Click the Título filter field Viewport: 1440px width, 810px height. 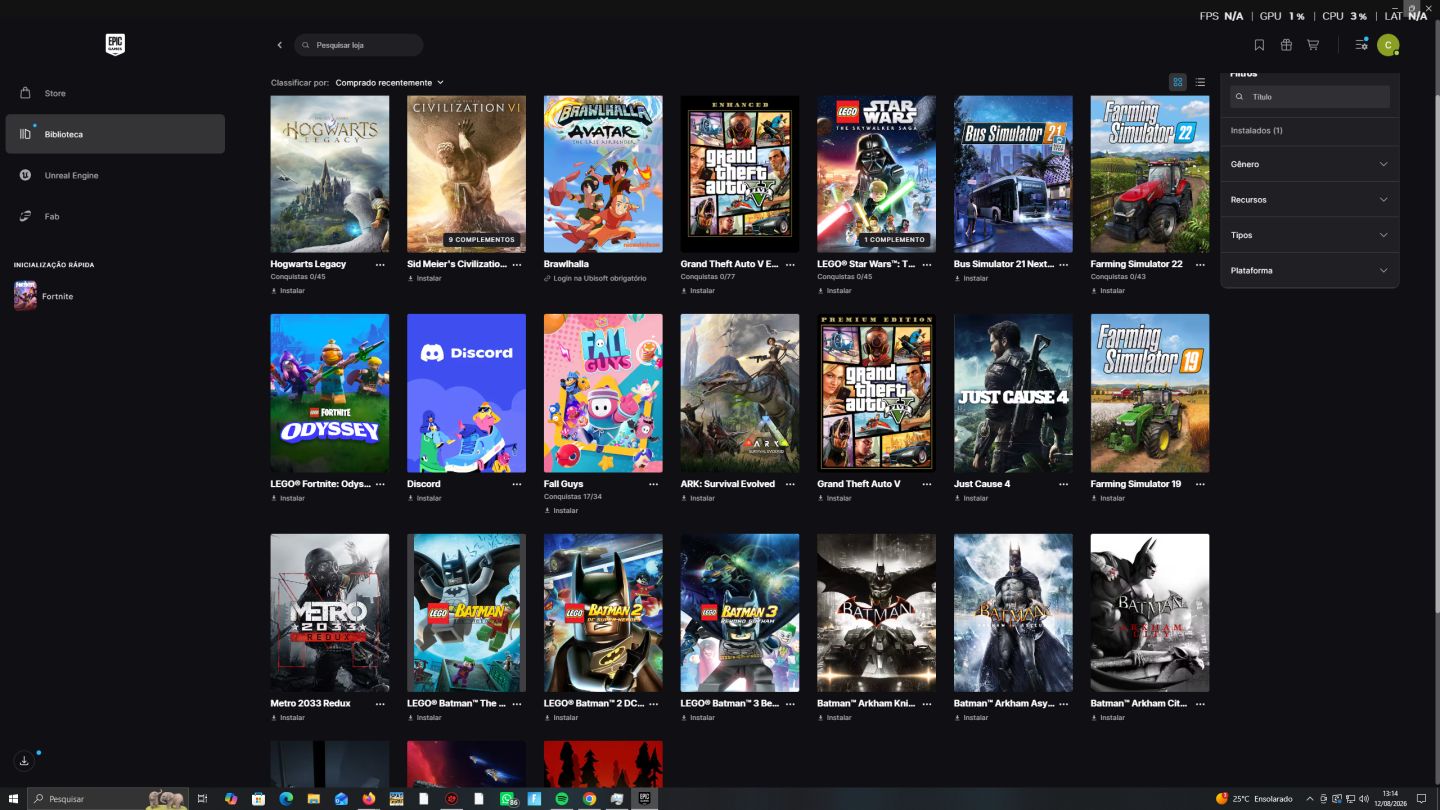[1309, 97]
